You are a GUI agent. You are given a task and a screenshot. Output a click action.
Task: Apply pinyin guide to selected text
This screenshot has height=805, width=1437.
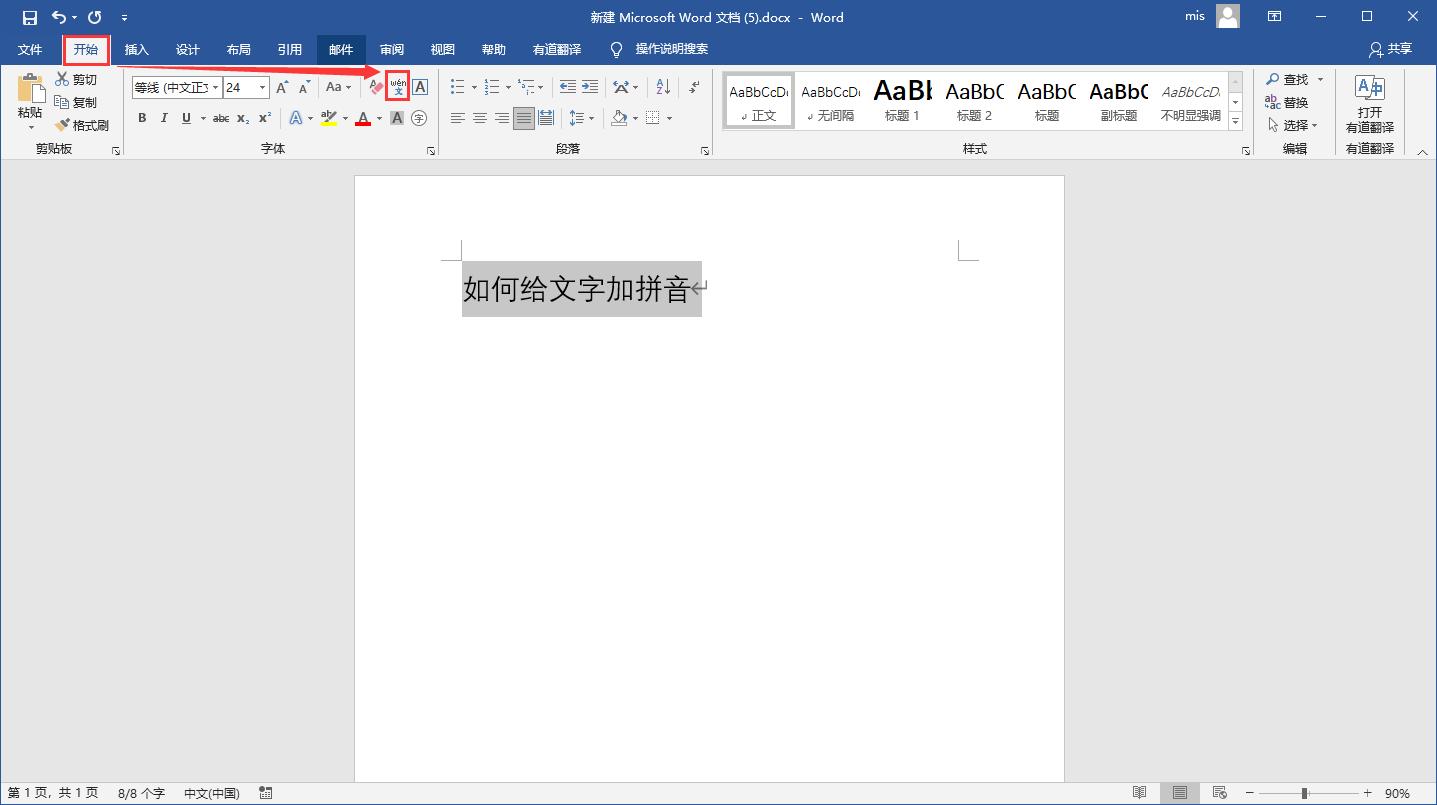[x=397, y=87]
